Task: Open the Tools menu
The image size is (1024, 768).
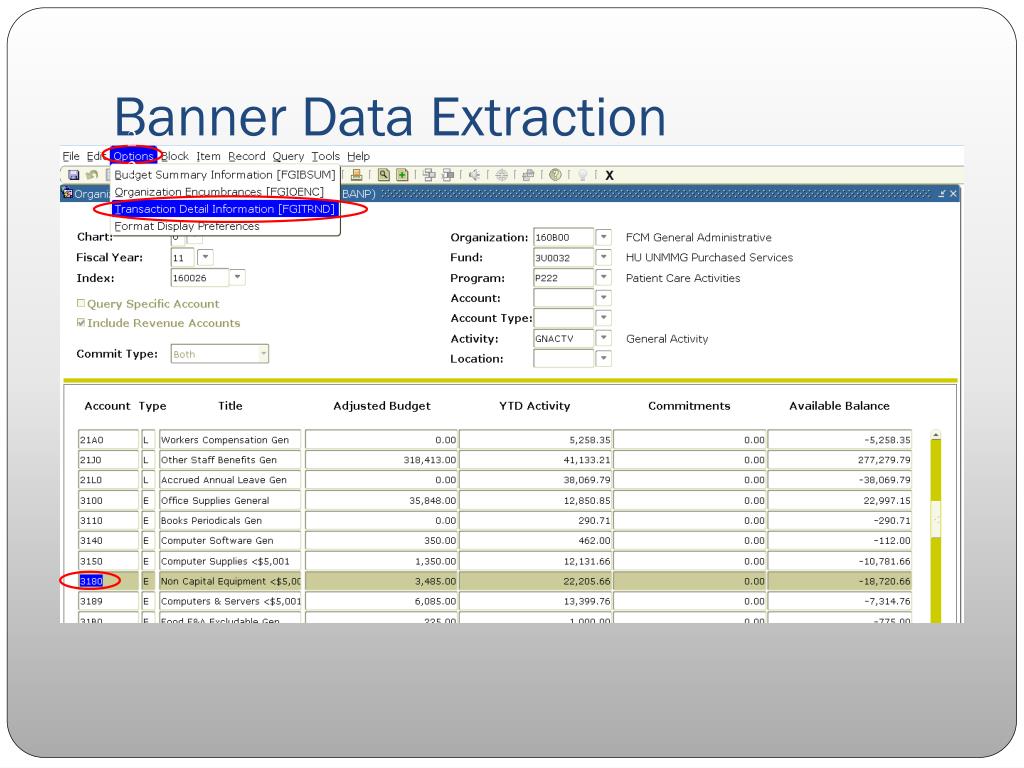Action: pos(325,156)
